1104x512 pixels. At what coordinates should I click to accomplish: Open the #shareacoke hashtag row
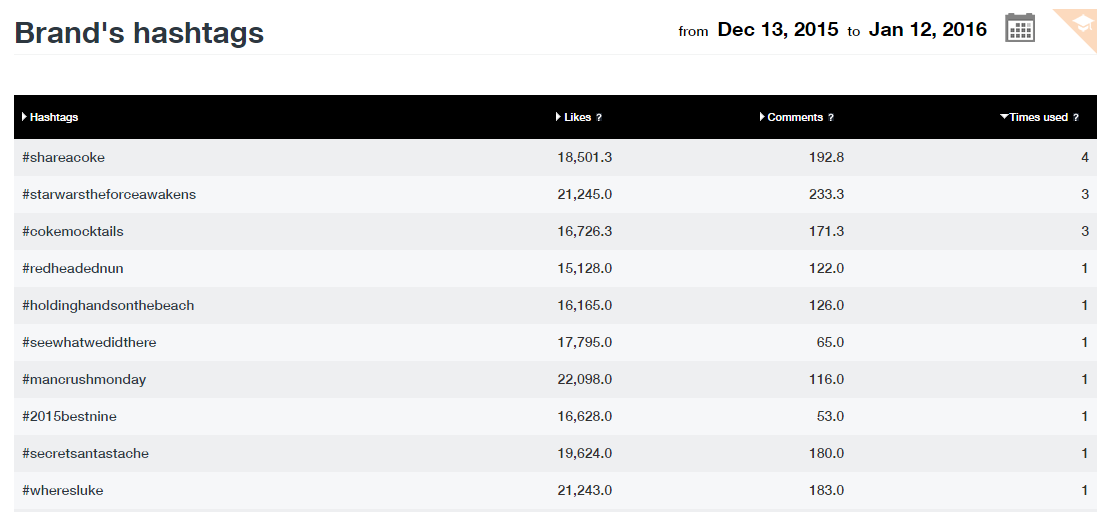(x=63, y=158)
